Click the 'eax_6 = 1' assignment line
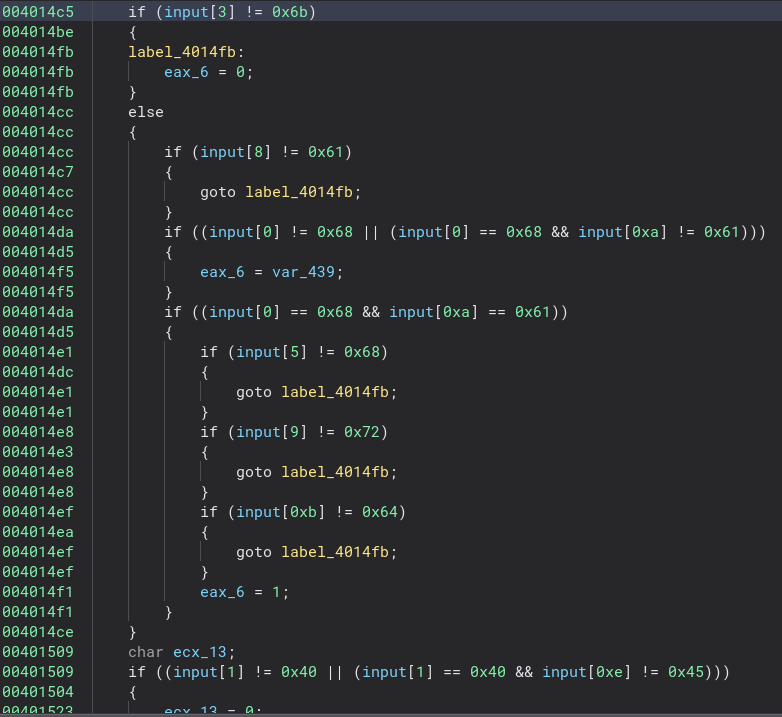The height and width of the screenshot is (717, 782). (245, 592)
